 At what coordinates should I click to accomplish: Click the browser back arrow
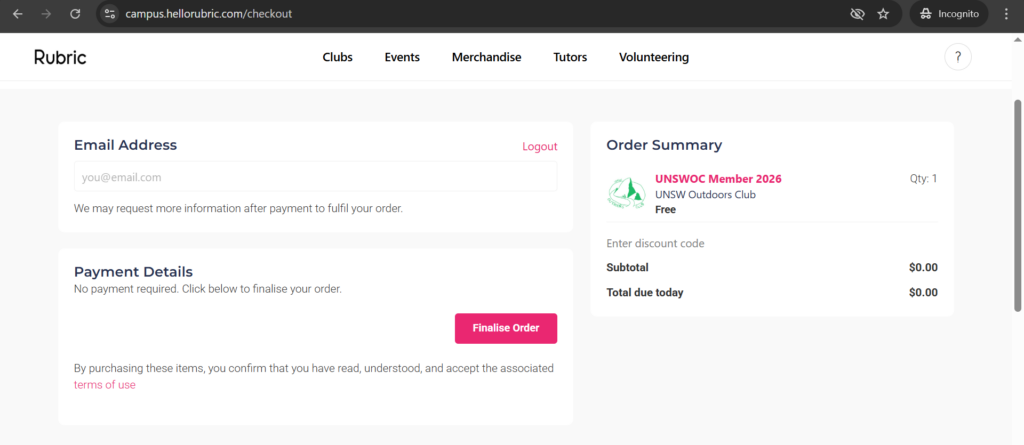tap(17, 15)
